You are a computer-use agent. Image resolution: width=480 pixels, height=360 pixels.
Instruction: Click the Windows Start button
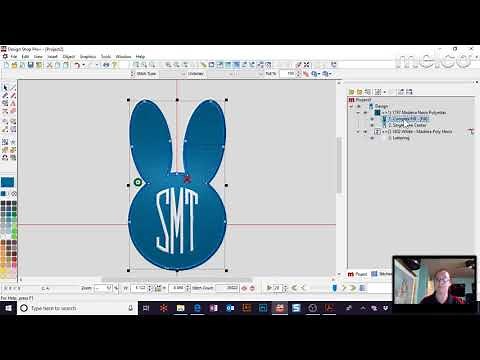point(8,308)
